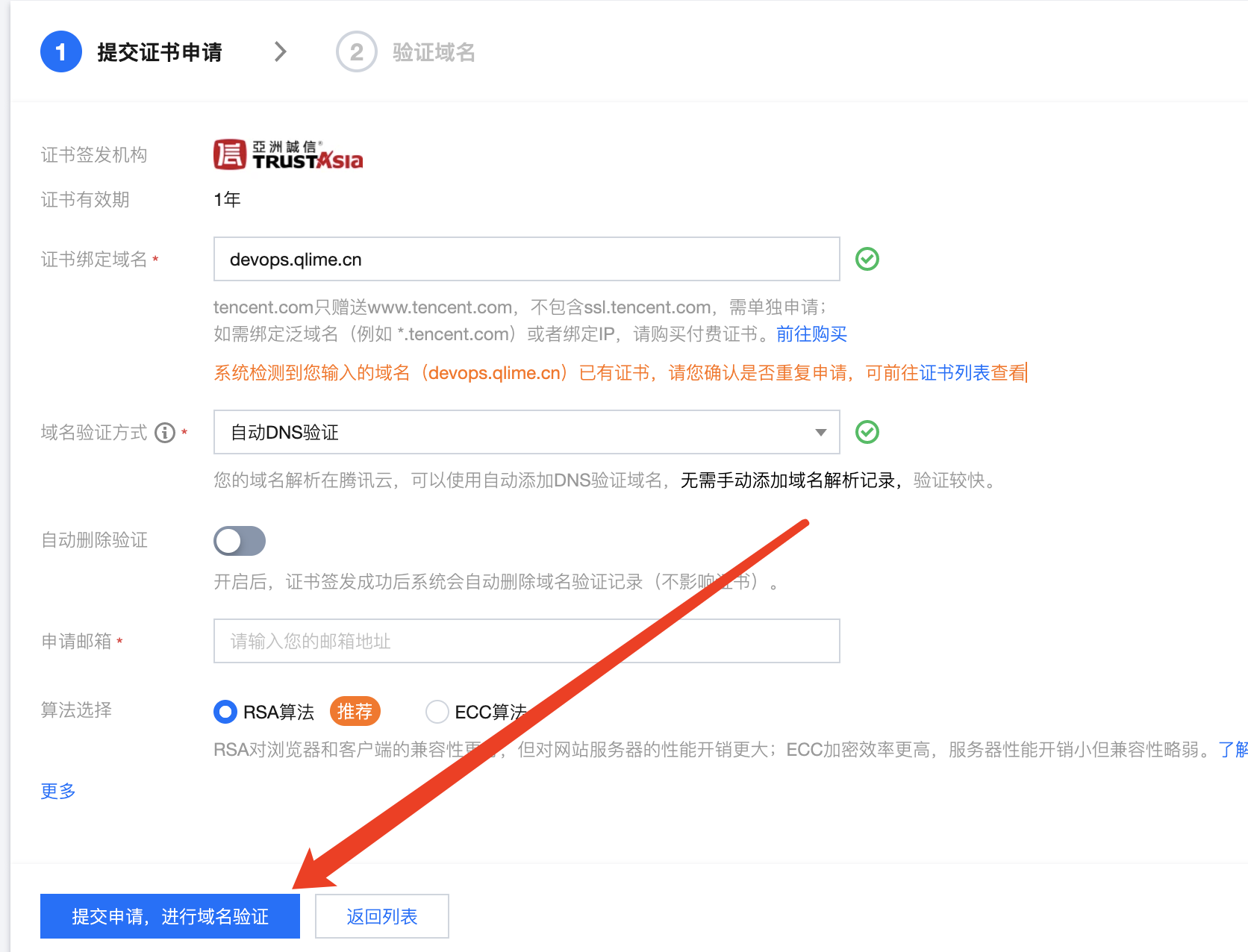Click the 证书有效期 label
The image size is (1248, 952).
(x=85, y=199)
